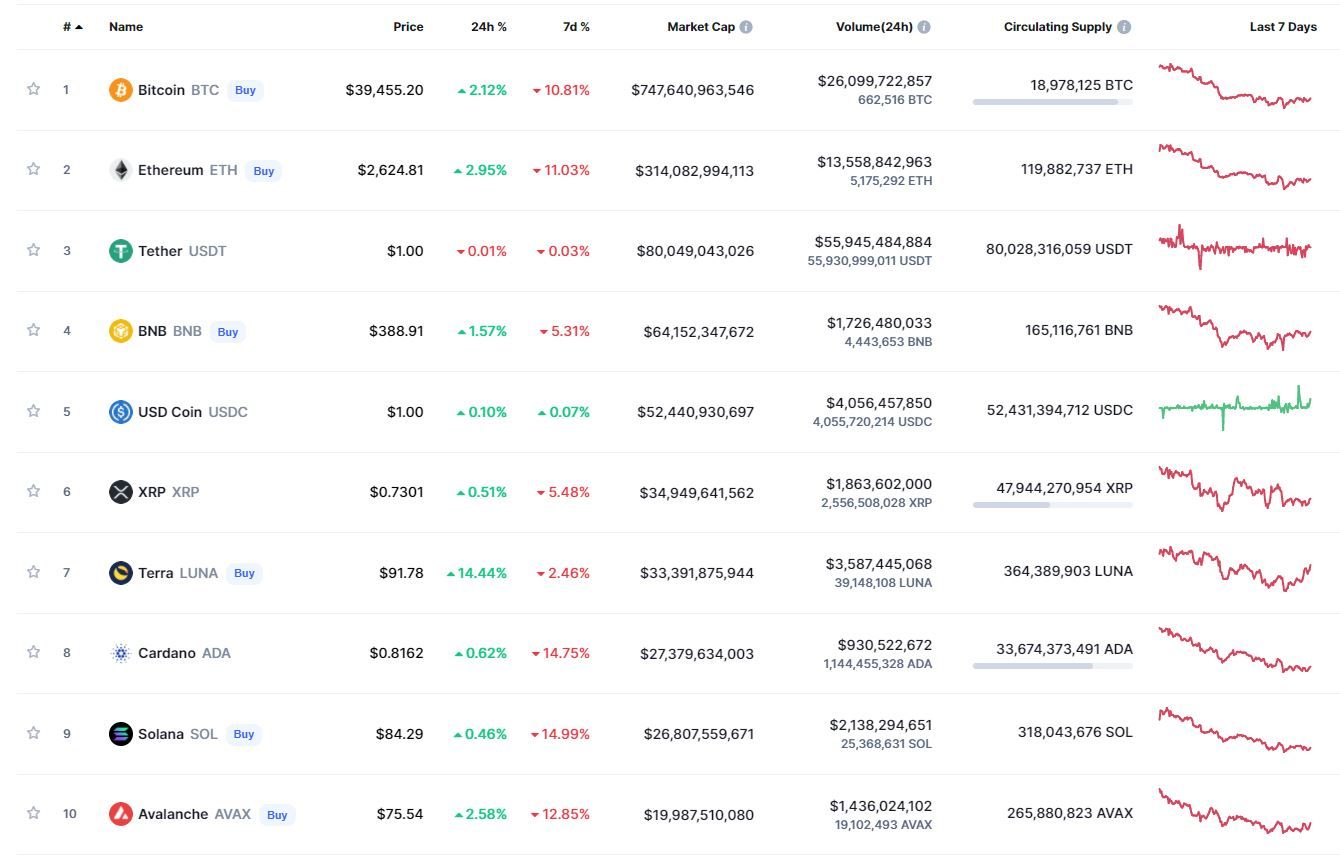Click Solana's 14.99% 7d change
This screenshot has width=1340, height=860.
[561, 734]
